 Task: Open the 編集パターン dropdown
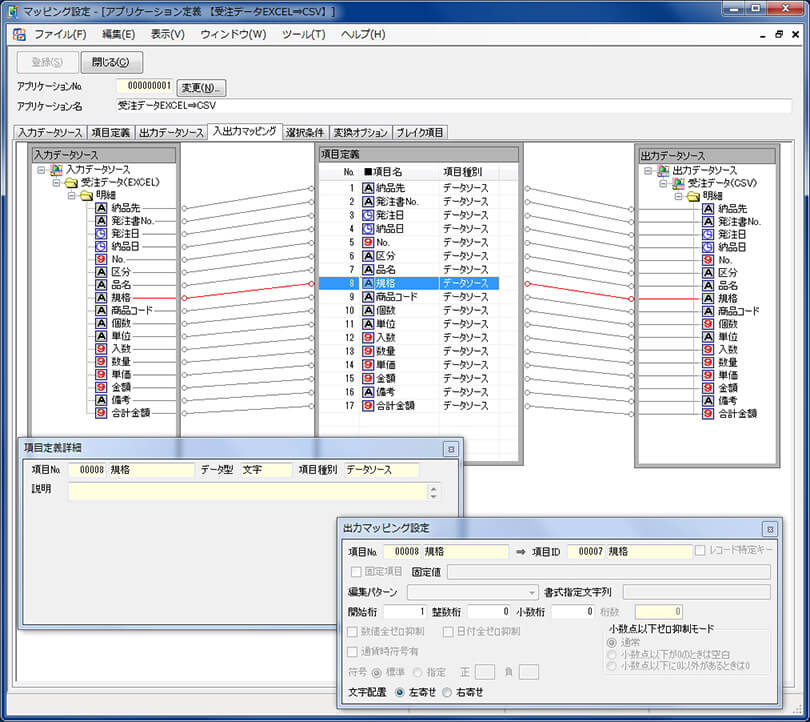[x=532, y=592]
